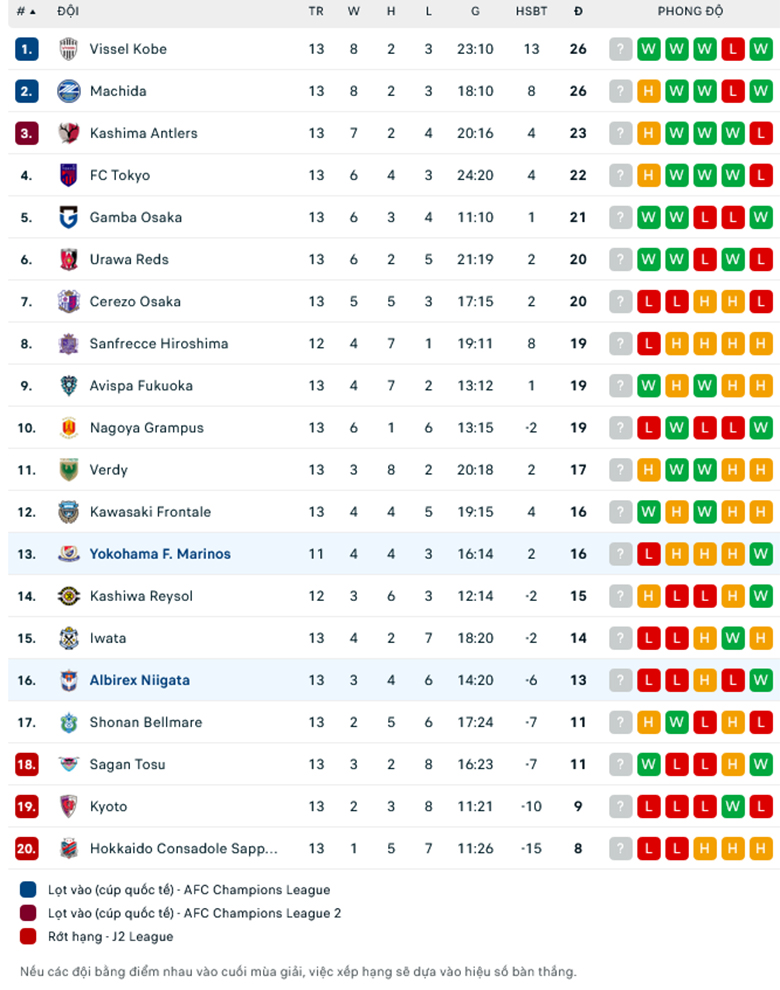
Task: Click the Vissel Kobe team crest
Action: point(68,49)
